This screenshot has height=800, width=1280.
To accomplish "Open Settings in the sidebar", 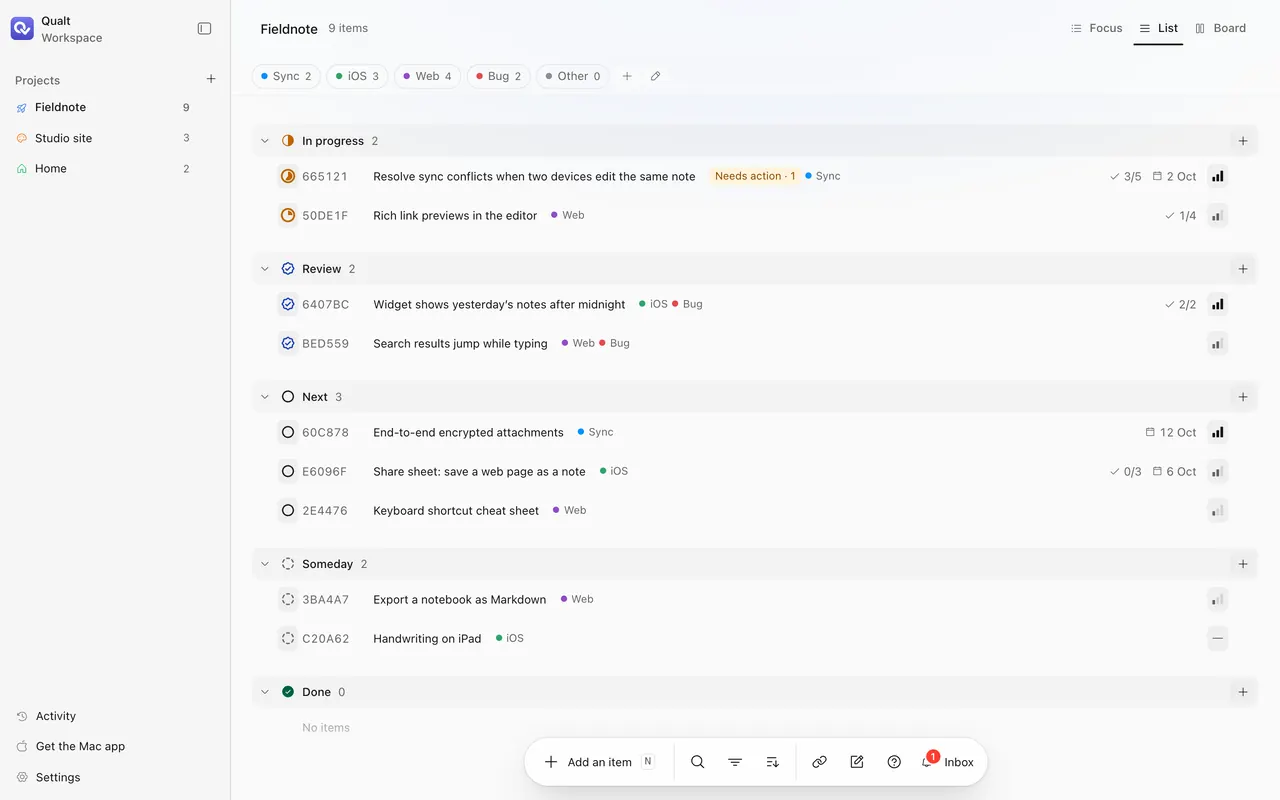I will [48, 777].
